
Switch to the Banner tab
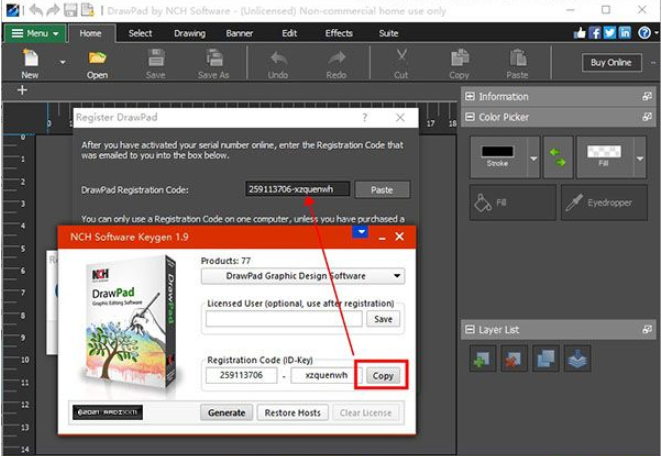(x=239, y=33)
